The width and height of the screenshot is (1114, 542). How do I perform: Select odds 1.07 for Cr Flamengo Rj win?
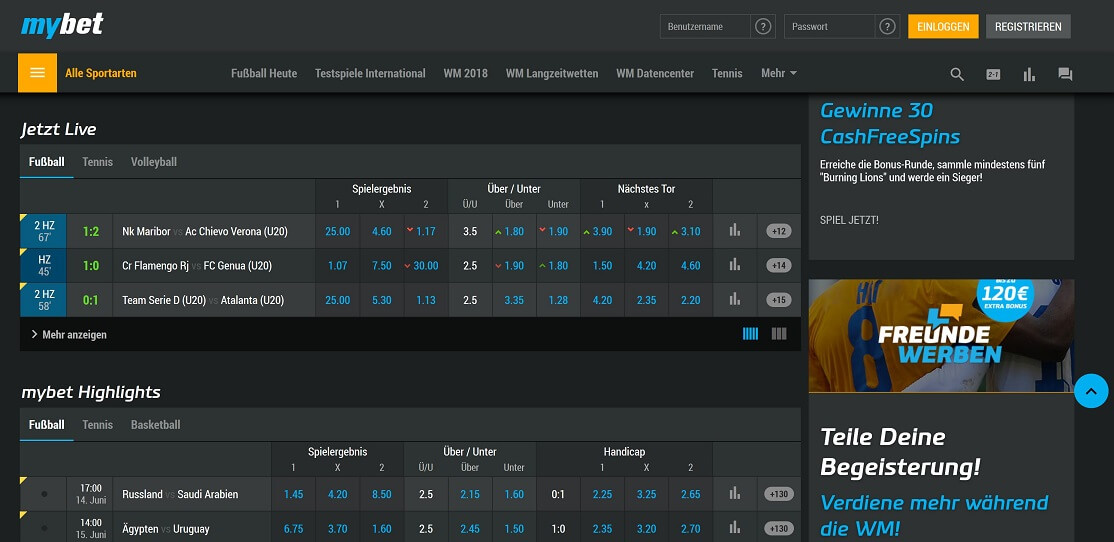[x=337, y=266]
